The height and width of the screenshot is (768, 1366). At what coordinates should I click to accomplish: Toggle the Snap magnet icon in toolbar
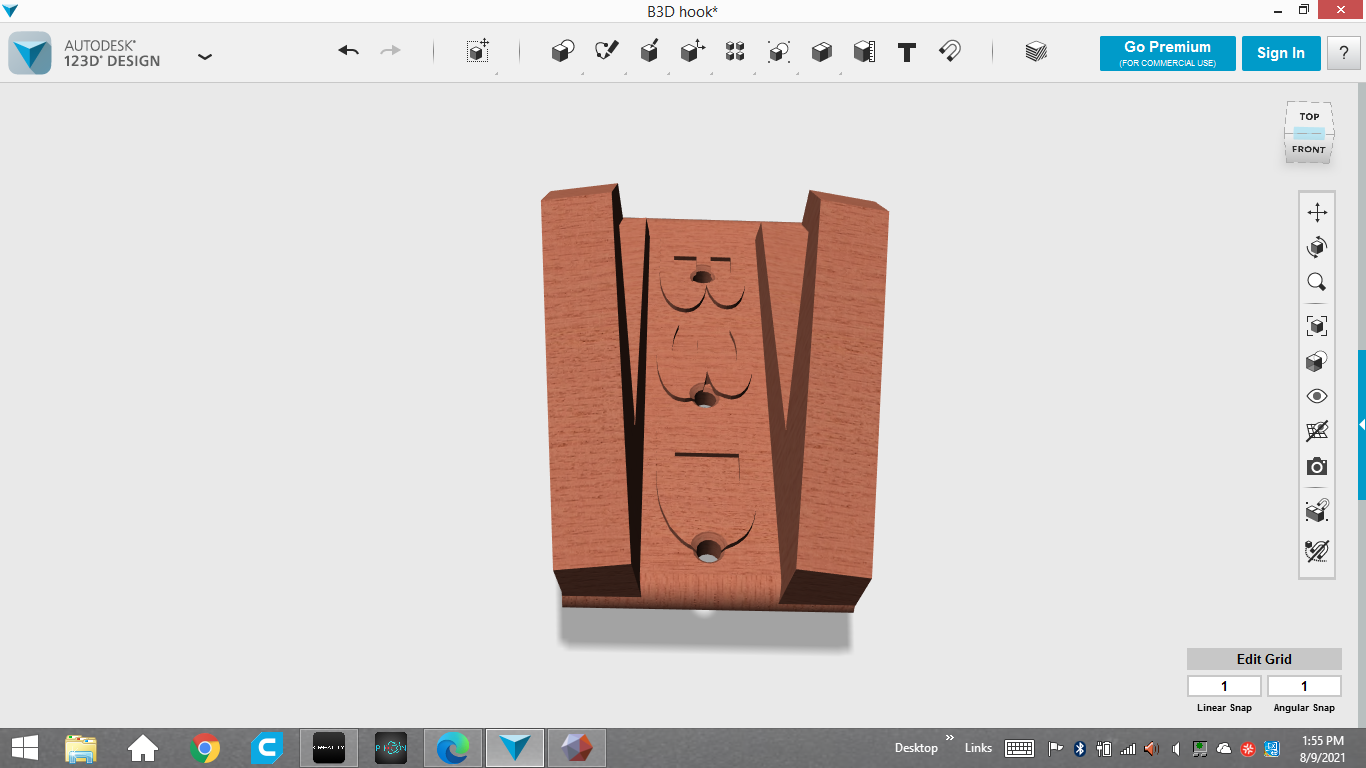[950, 51]
